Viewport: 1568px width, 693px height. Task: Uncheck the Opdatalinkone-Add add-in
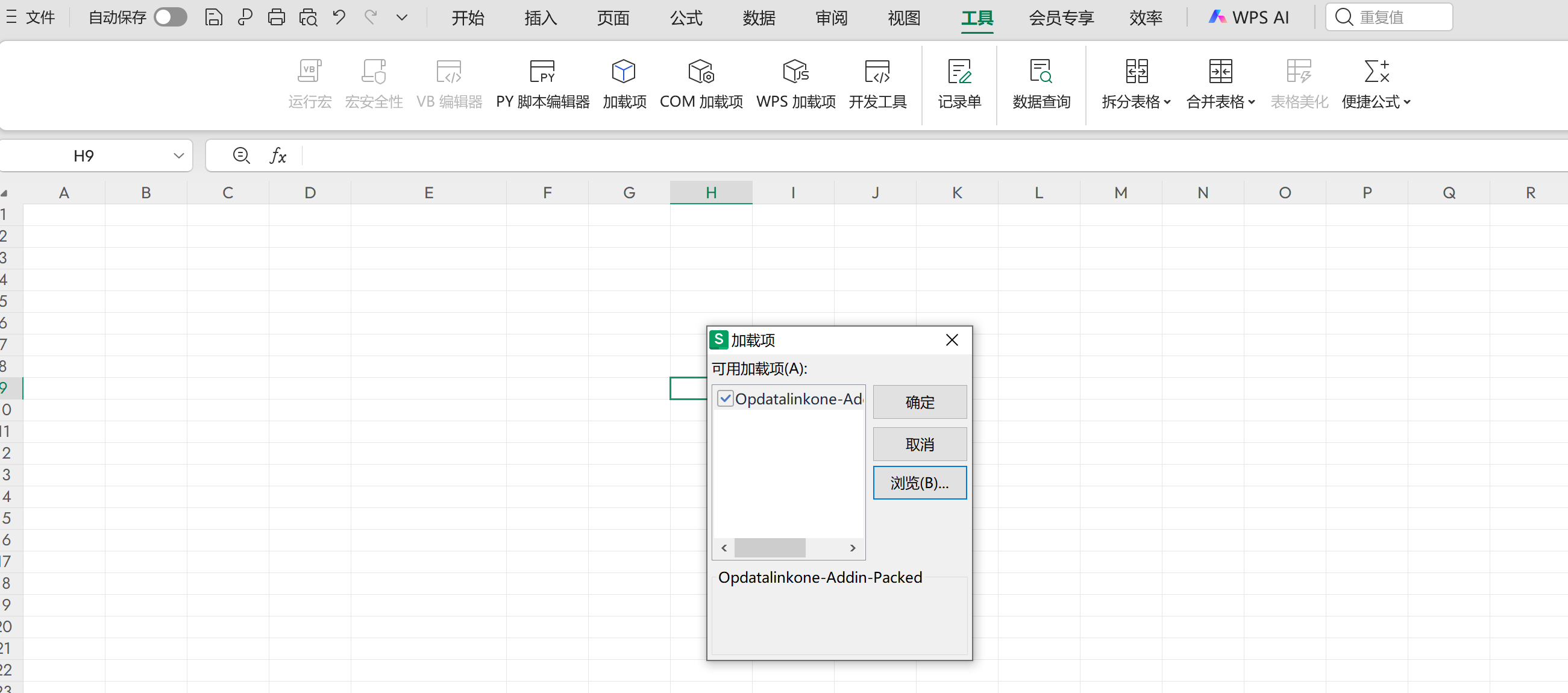click(725, 398)
